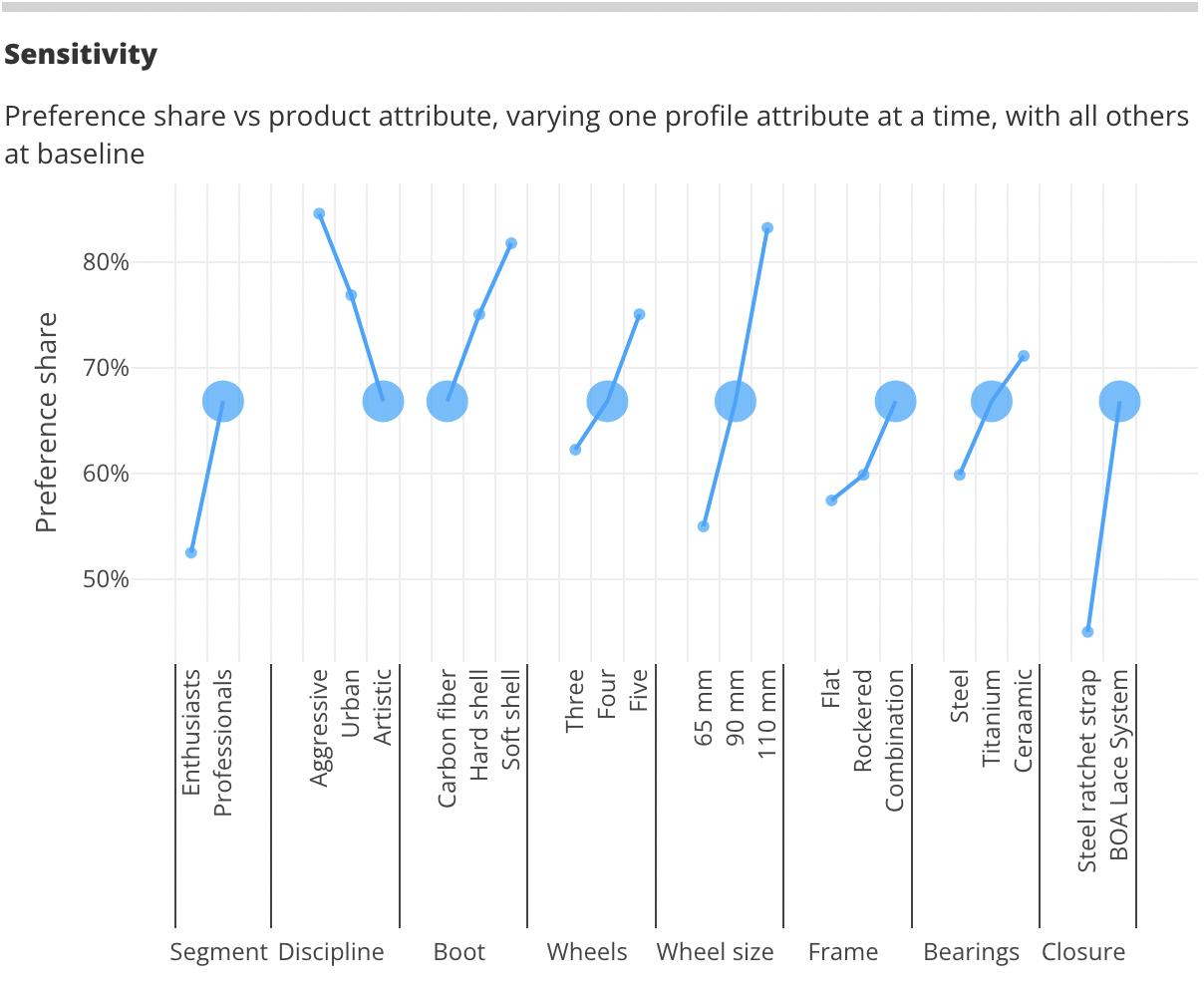Image resolution: width=1204 pixels, height=997 pixels.
Task: Select the Rockered frame data point
Action: point(863,475)
